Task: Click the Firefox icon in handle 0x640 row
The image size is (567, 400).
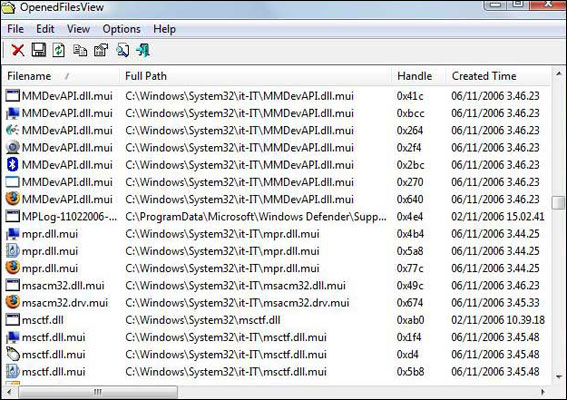Action: 12,199
